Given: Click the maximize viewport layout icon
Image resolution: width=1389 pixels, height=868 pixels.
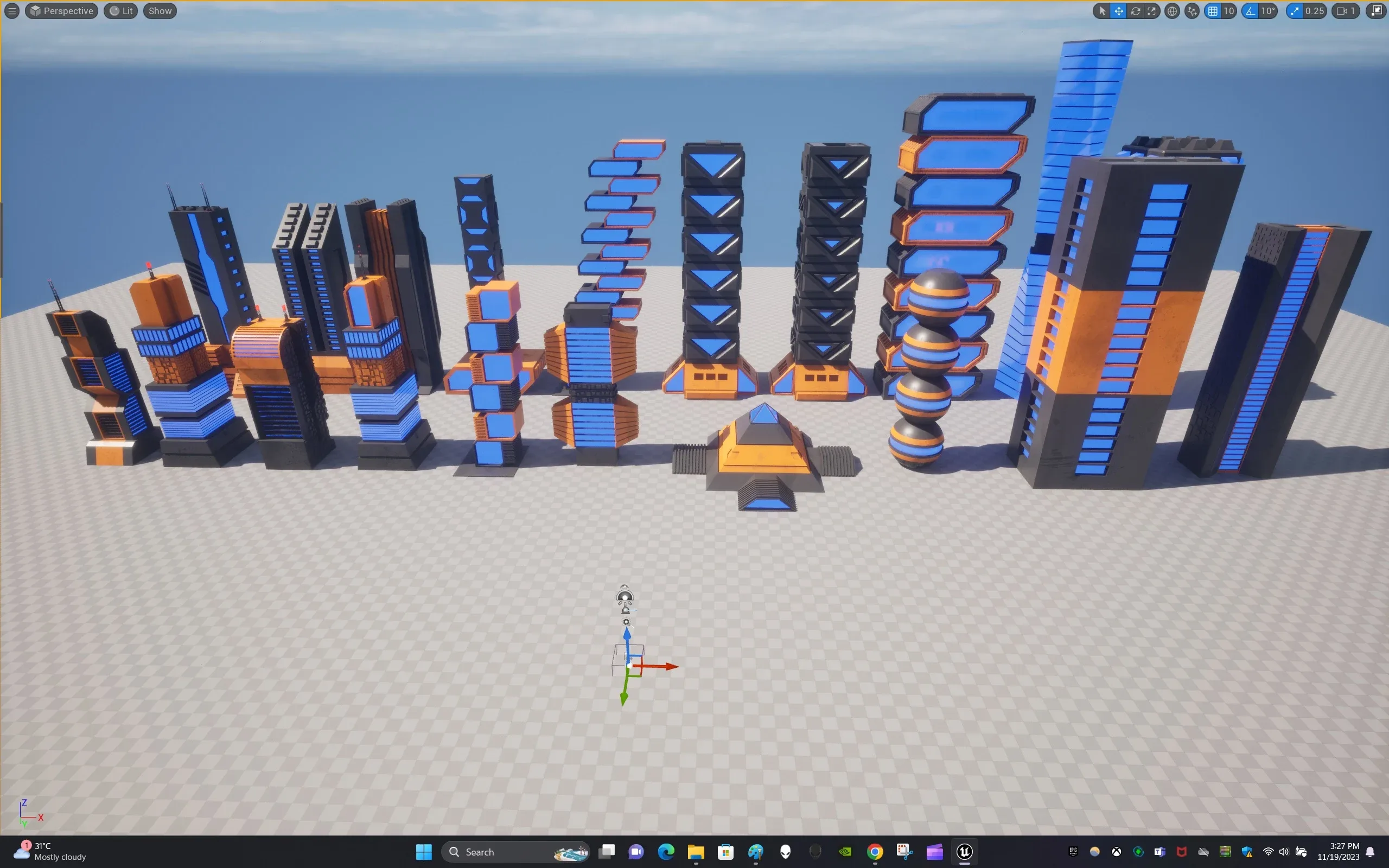Looking at the screenshot, I should [x=1377, y=11].
